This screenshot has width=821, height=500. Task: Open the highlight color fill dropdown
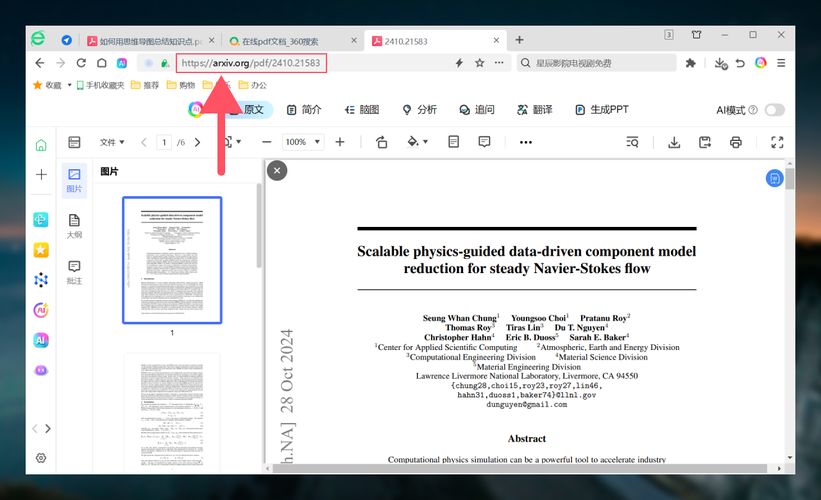tap(417, 142)
